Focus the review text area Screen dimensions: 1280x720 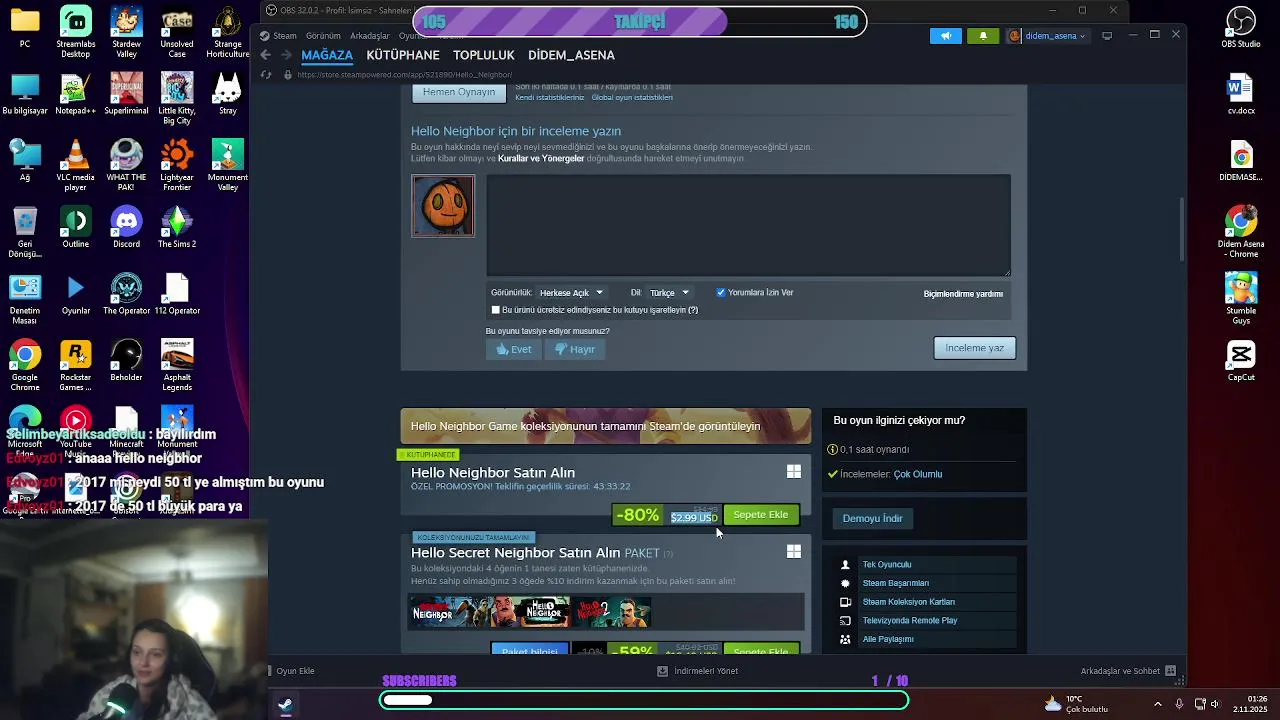point(748,225)
